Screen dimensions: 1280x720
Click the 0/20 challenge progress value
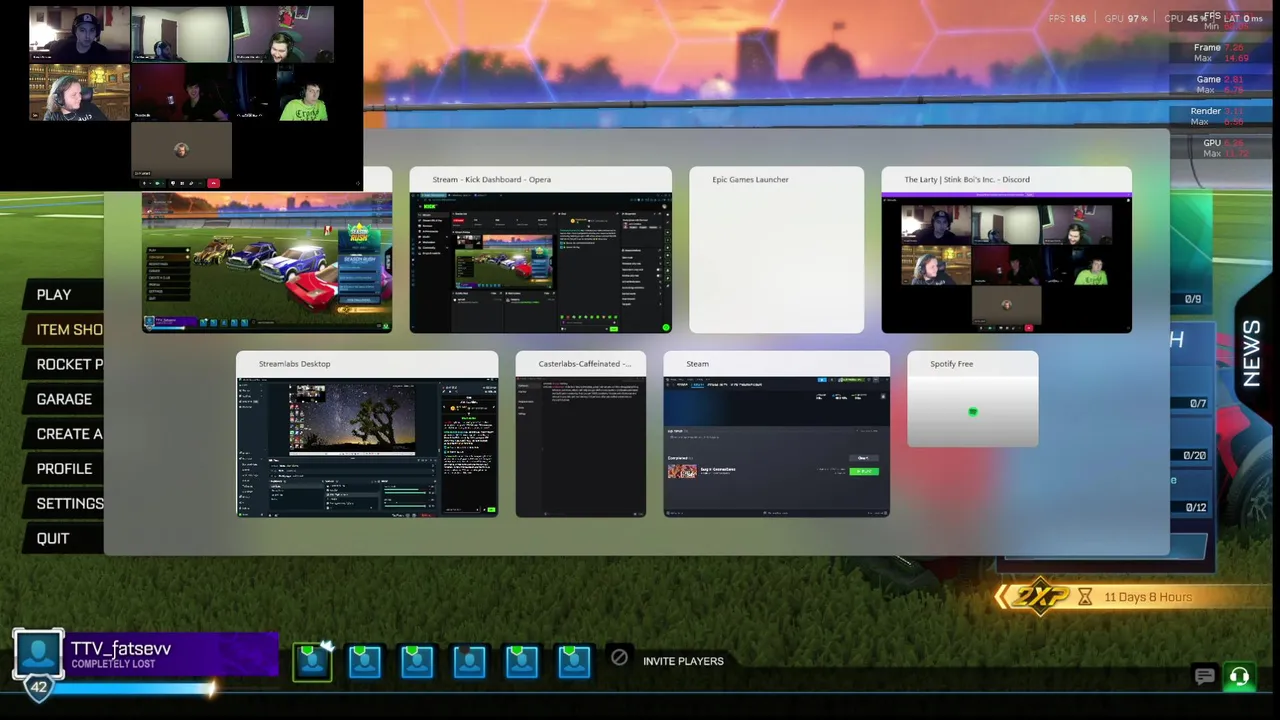[x=1194, y=455]
